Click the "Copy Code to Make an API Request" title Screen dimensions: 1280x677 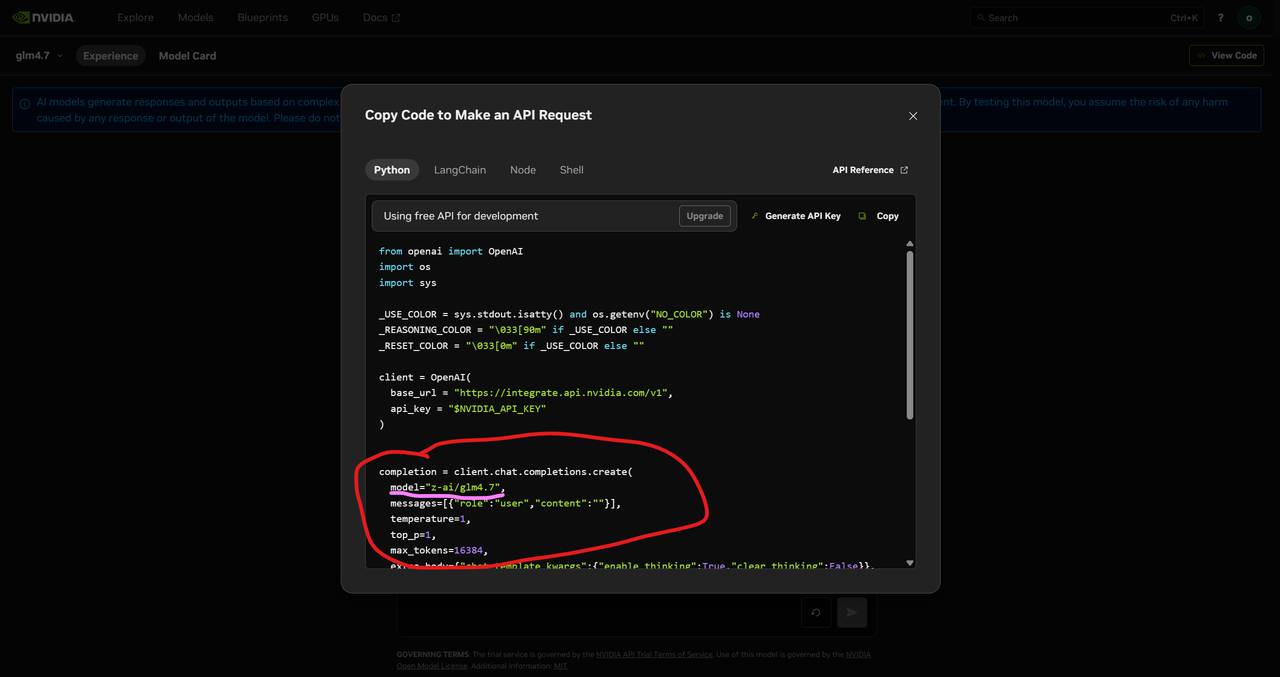coord(478,115)
